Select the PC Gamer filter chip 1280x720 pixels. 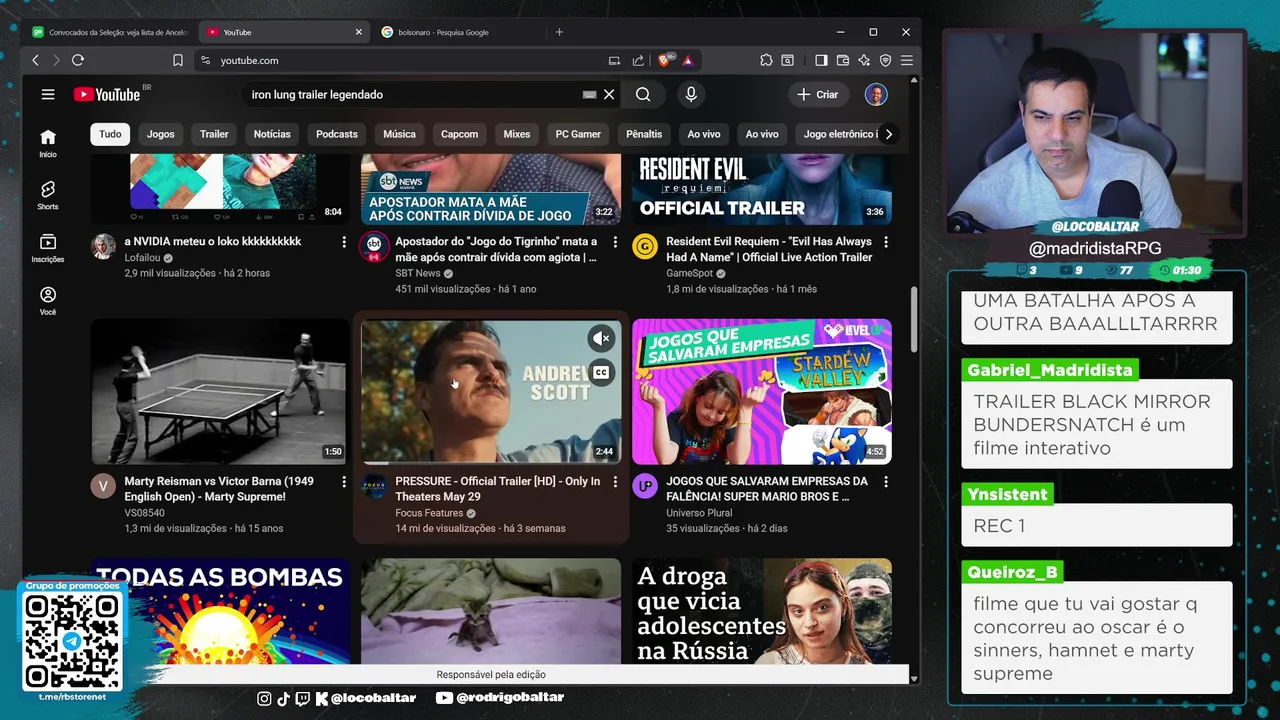pos(578,134)
